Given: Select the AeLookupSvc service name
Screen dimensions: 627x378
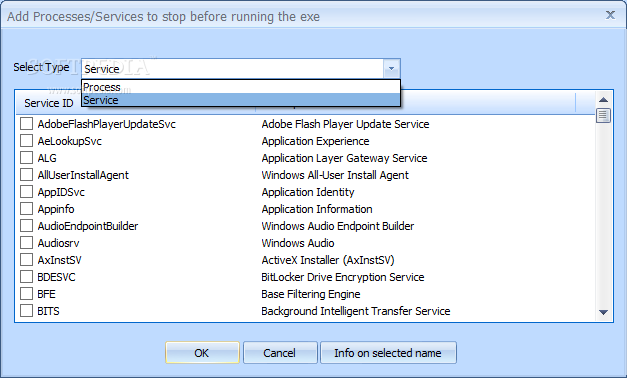Looking at the screenshot, I should pos(70,141).
